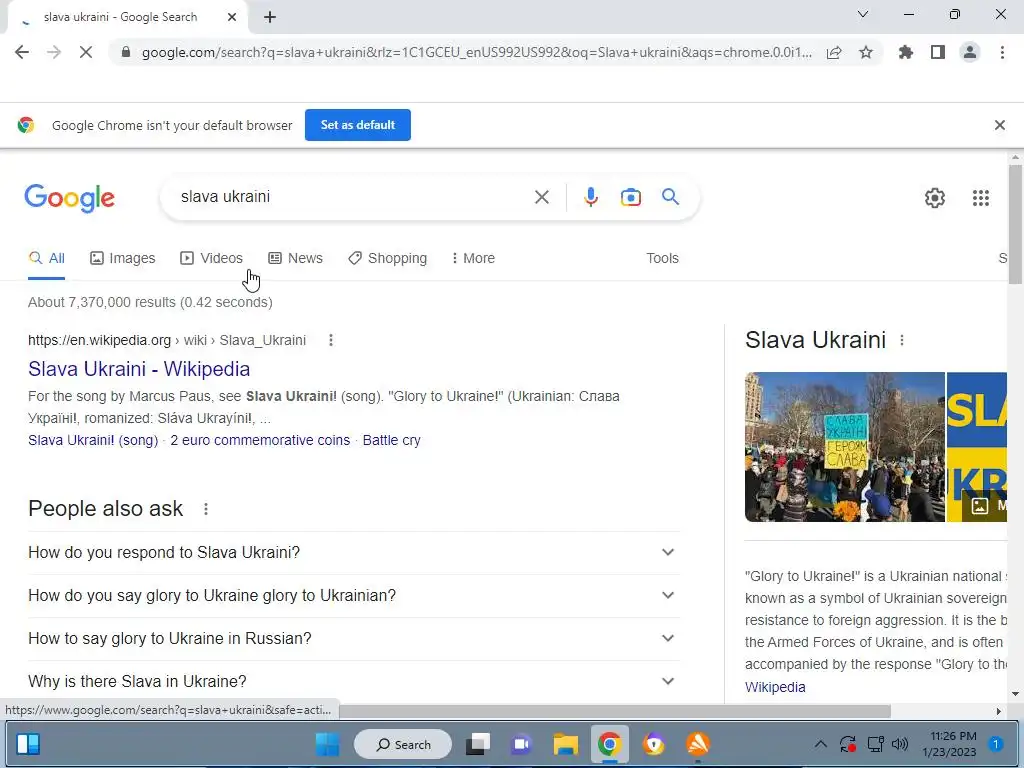Expand How do you respond to Slava Ukraini

coord(353,552)
